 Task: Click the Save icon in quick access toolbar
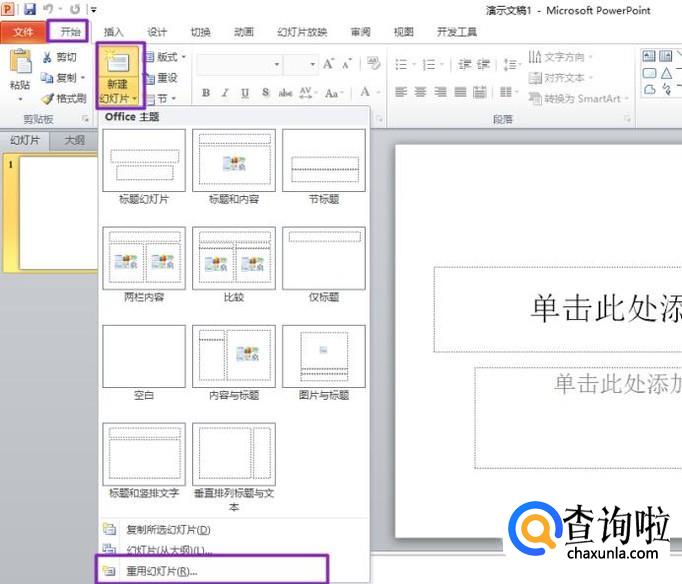pyautogui.click(x=30, y=9)
